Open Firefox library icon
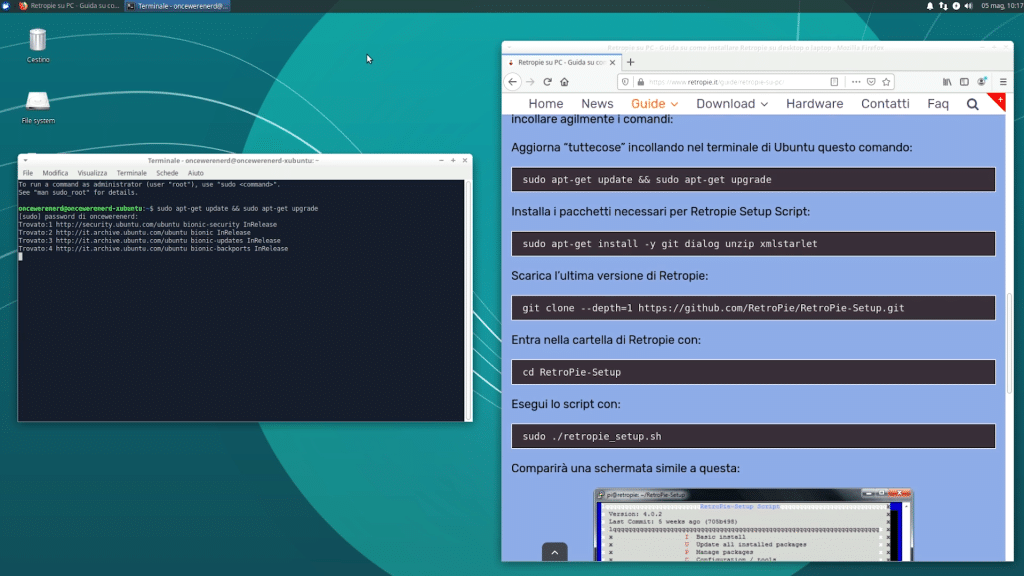This screenshot has height=576, width=1024. 947,82
